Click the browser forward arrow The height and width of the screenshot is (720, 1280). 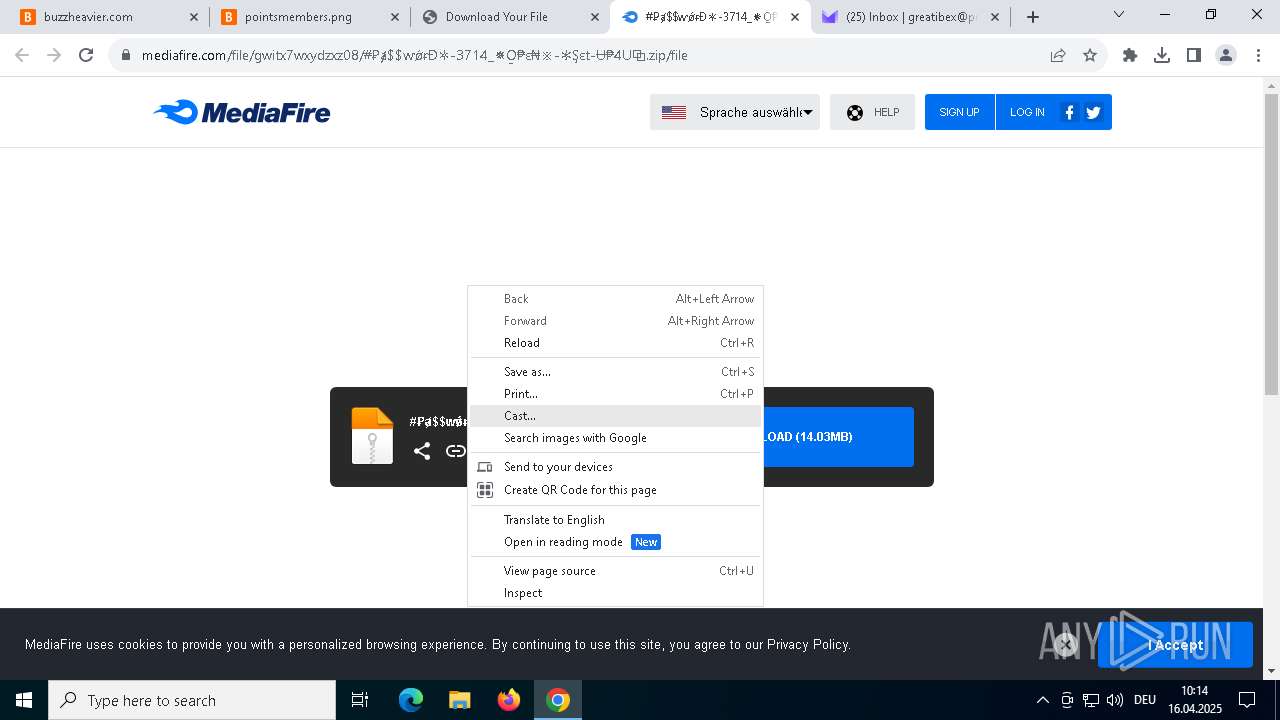(54, 55)
